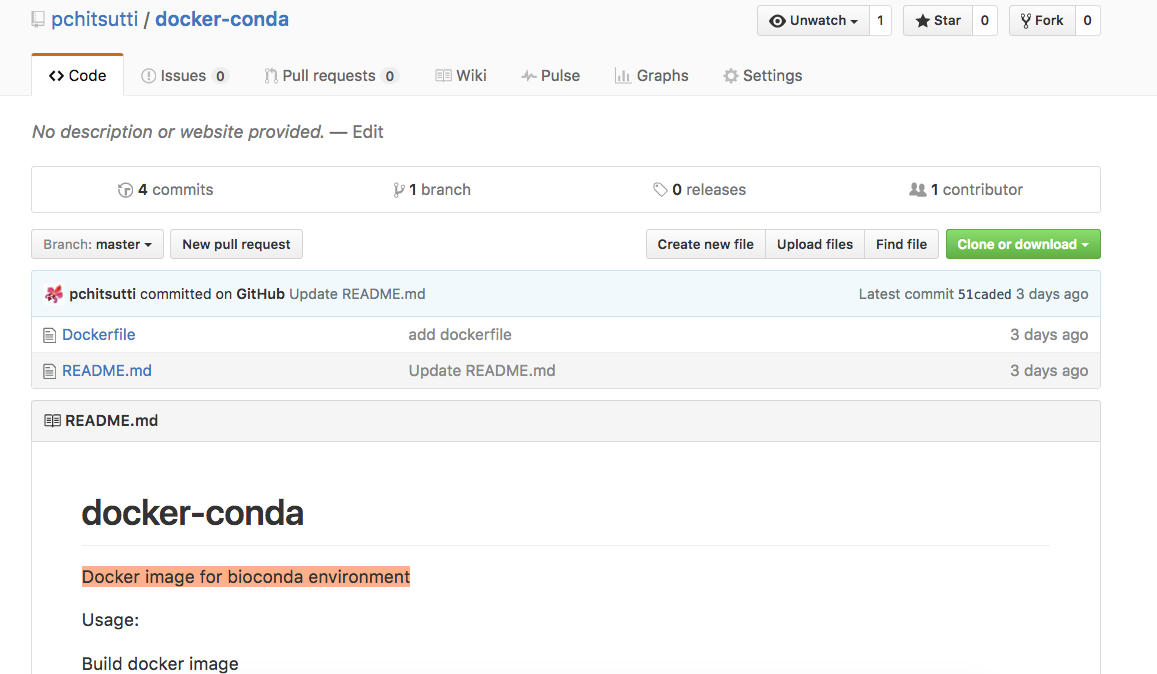This screenshot has width=1157, height=674.
Task: Click New pull request button
Action: click(236, 244)
